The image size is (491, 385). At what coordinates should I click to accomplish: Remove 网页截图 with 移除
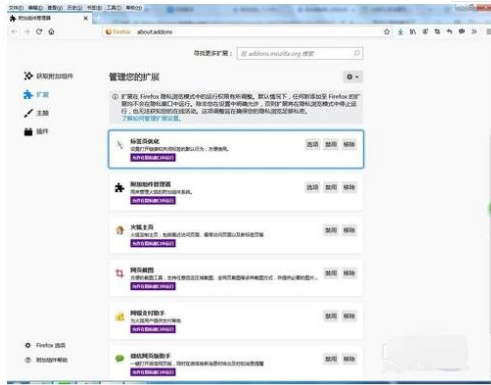coord(349,273)
